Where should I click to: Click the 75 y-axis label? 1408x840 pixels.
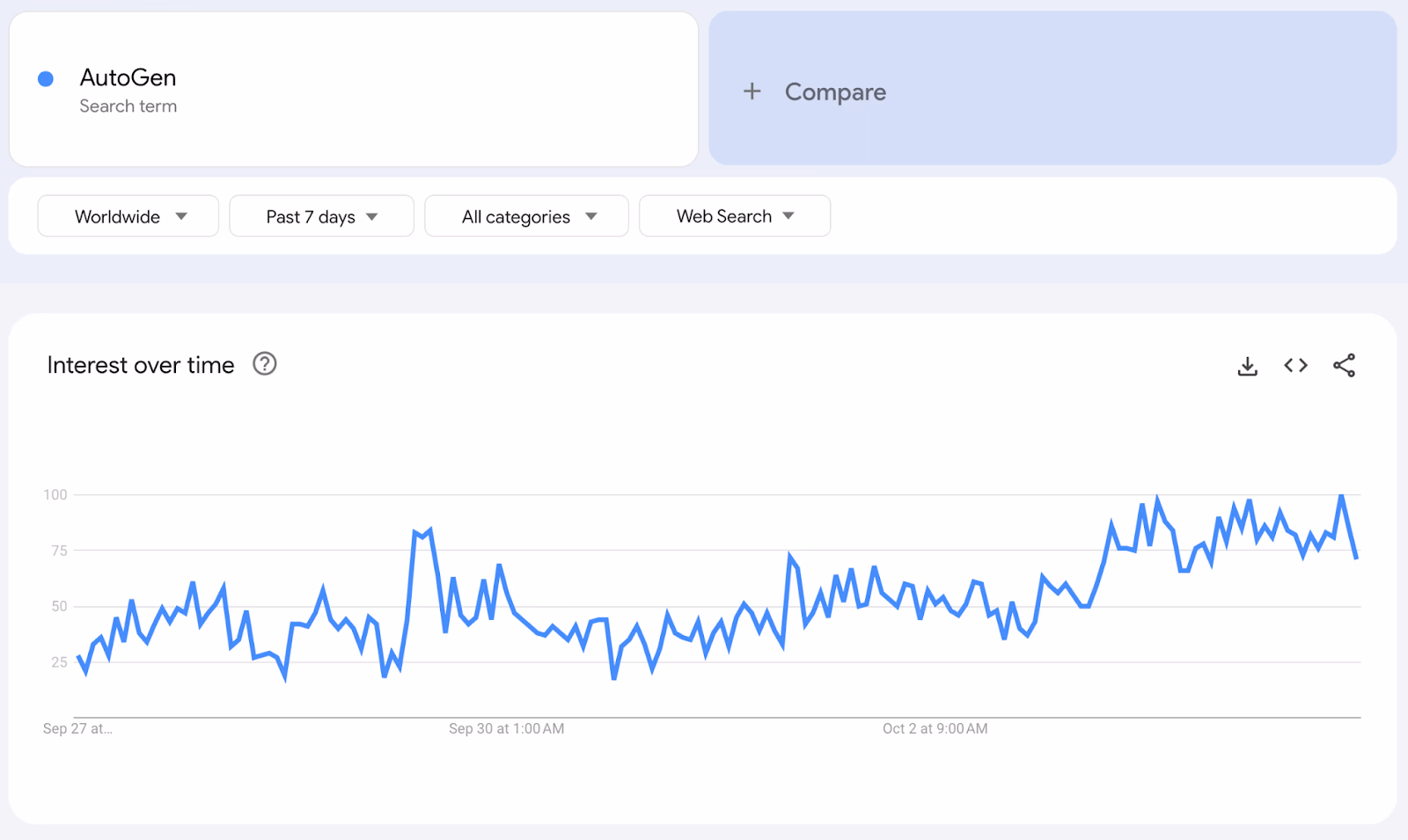click(59, 551)
